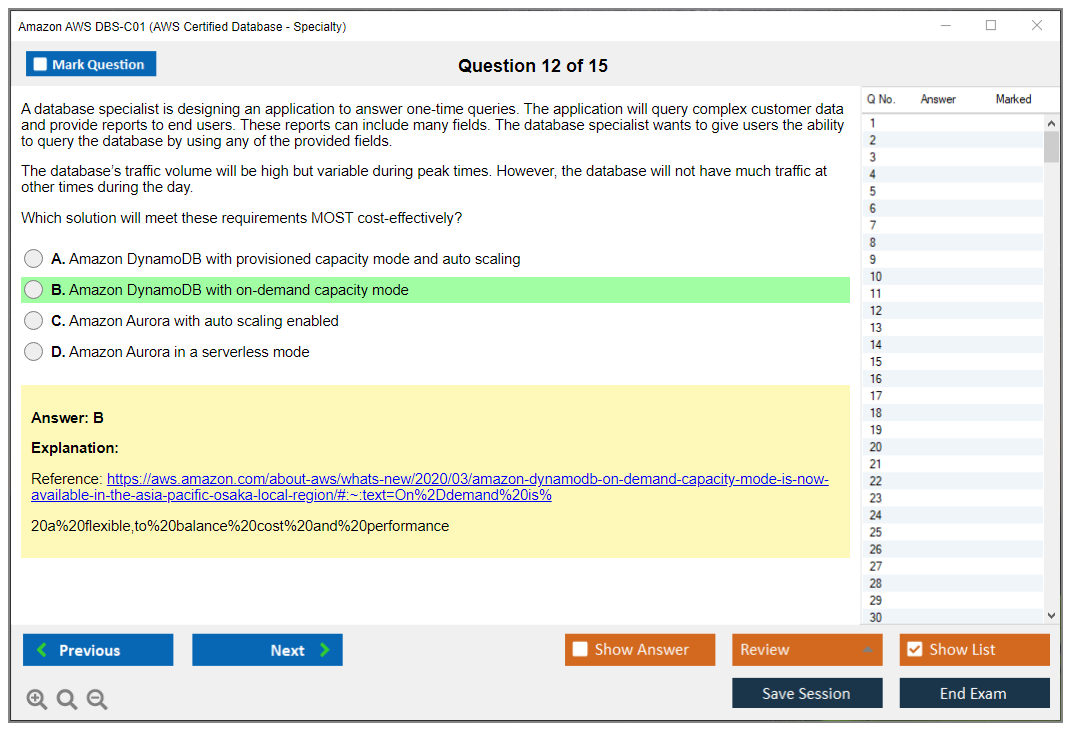Viewport: 1075px width, 735px height.
Task: Select option C Aurora with auto scaling
Action: tap(34, 321)
